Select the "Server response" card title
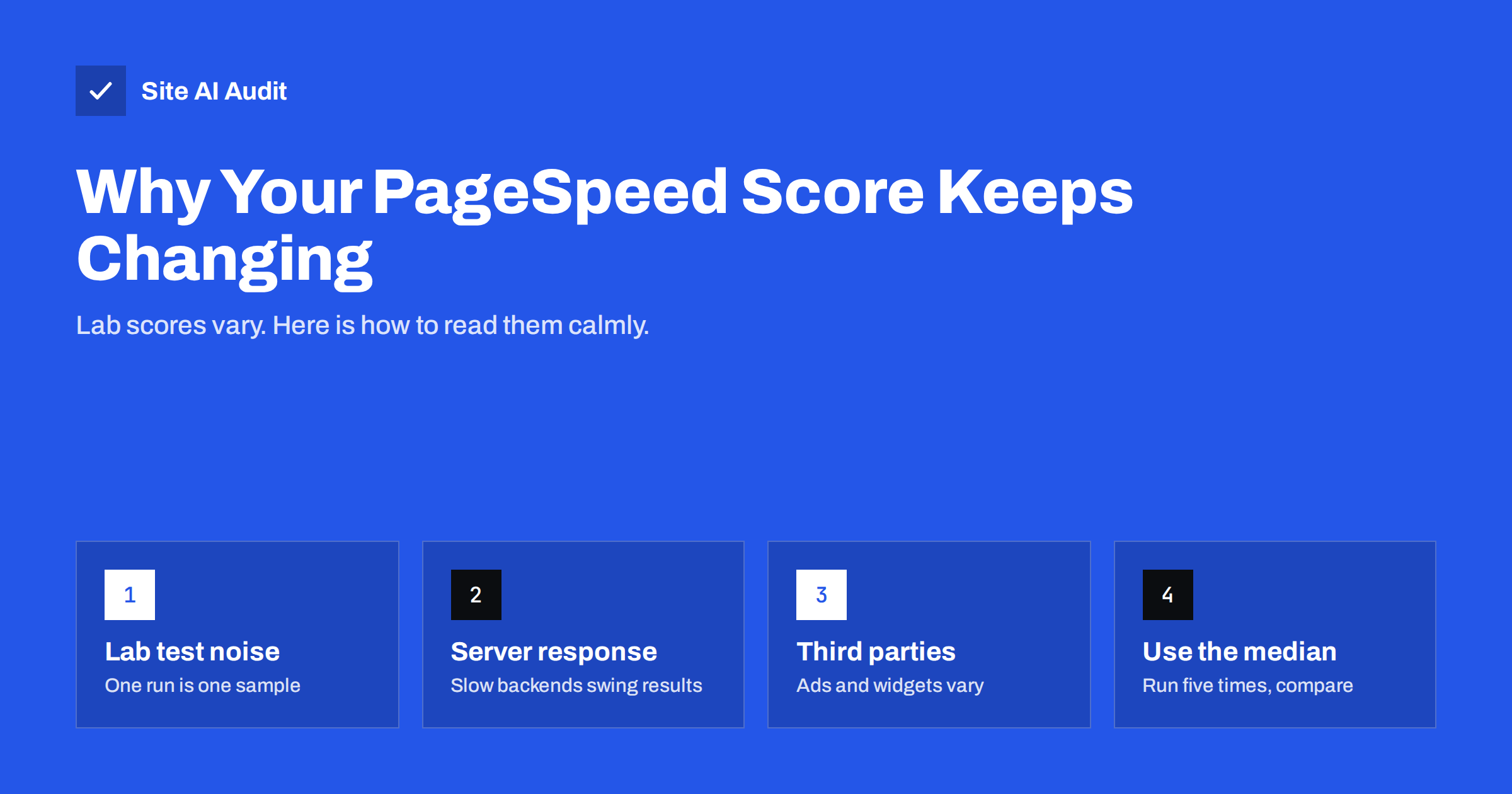Image resolution: width=1512 pixels, height=794 pixels. [554, 652]
